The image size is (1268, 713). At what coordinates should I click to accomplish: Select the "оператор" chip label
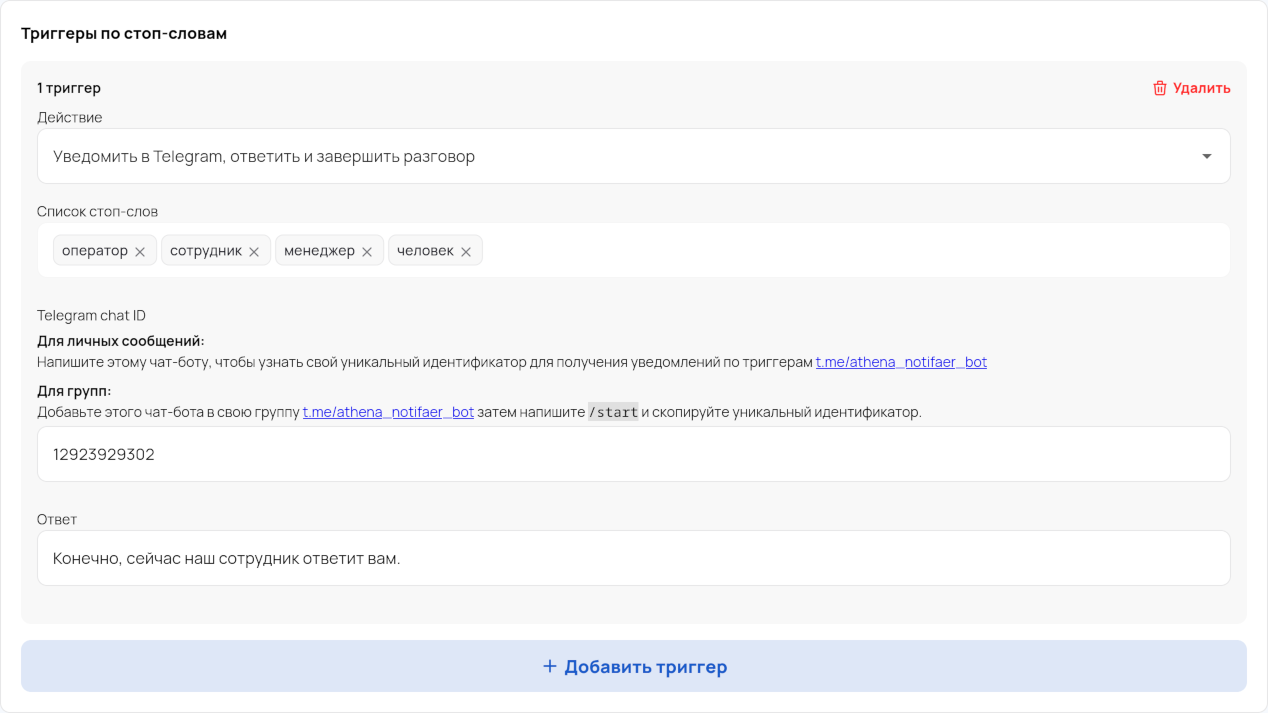tap(95, 251)
